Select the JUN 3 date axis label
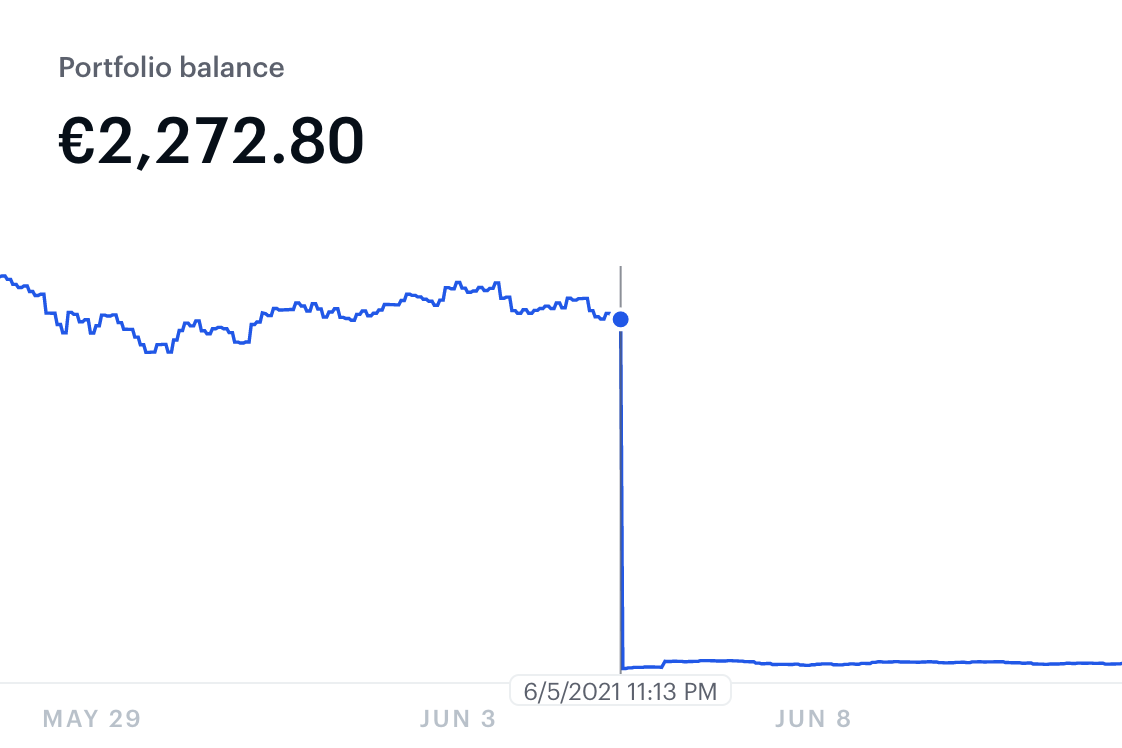This screenshot has height=748, width=1122. point(459,718)
